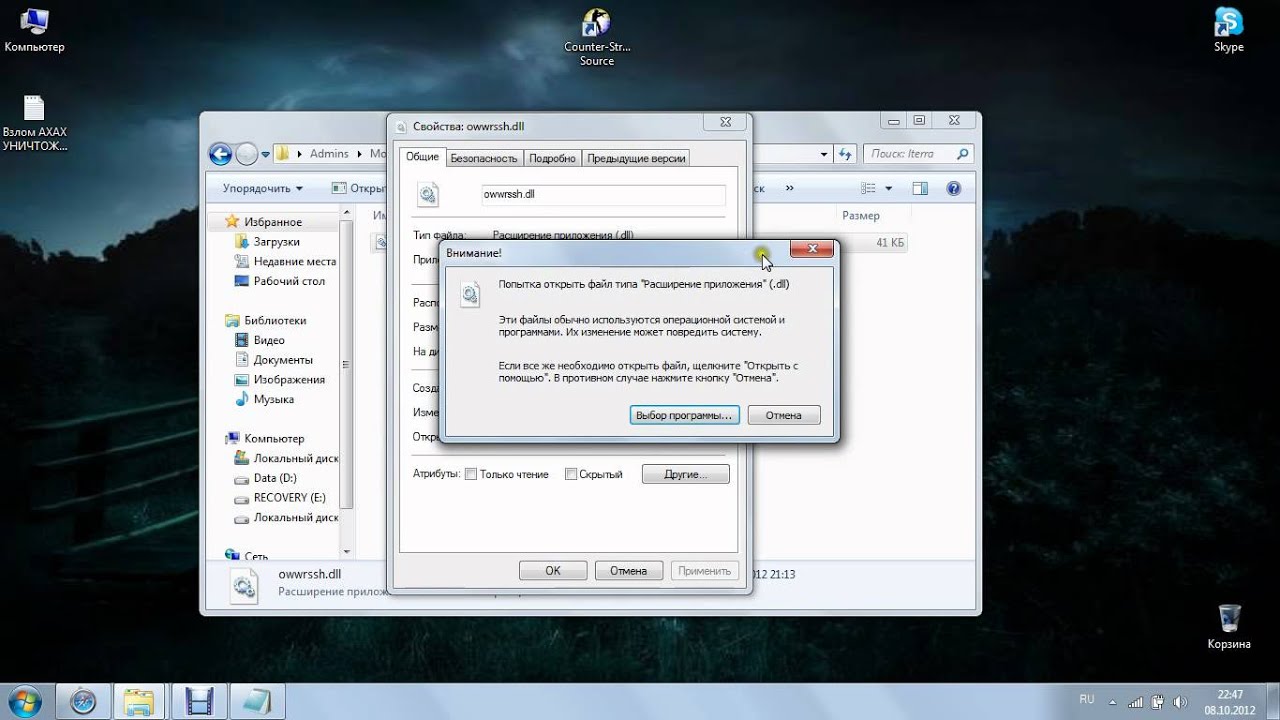The height and width of the screenshot is (720, 1280).
Task: Click the Выбор программы... button
Action: [x=685, y=415]
